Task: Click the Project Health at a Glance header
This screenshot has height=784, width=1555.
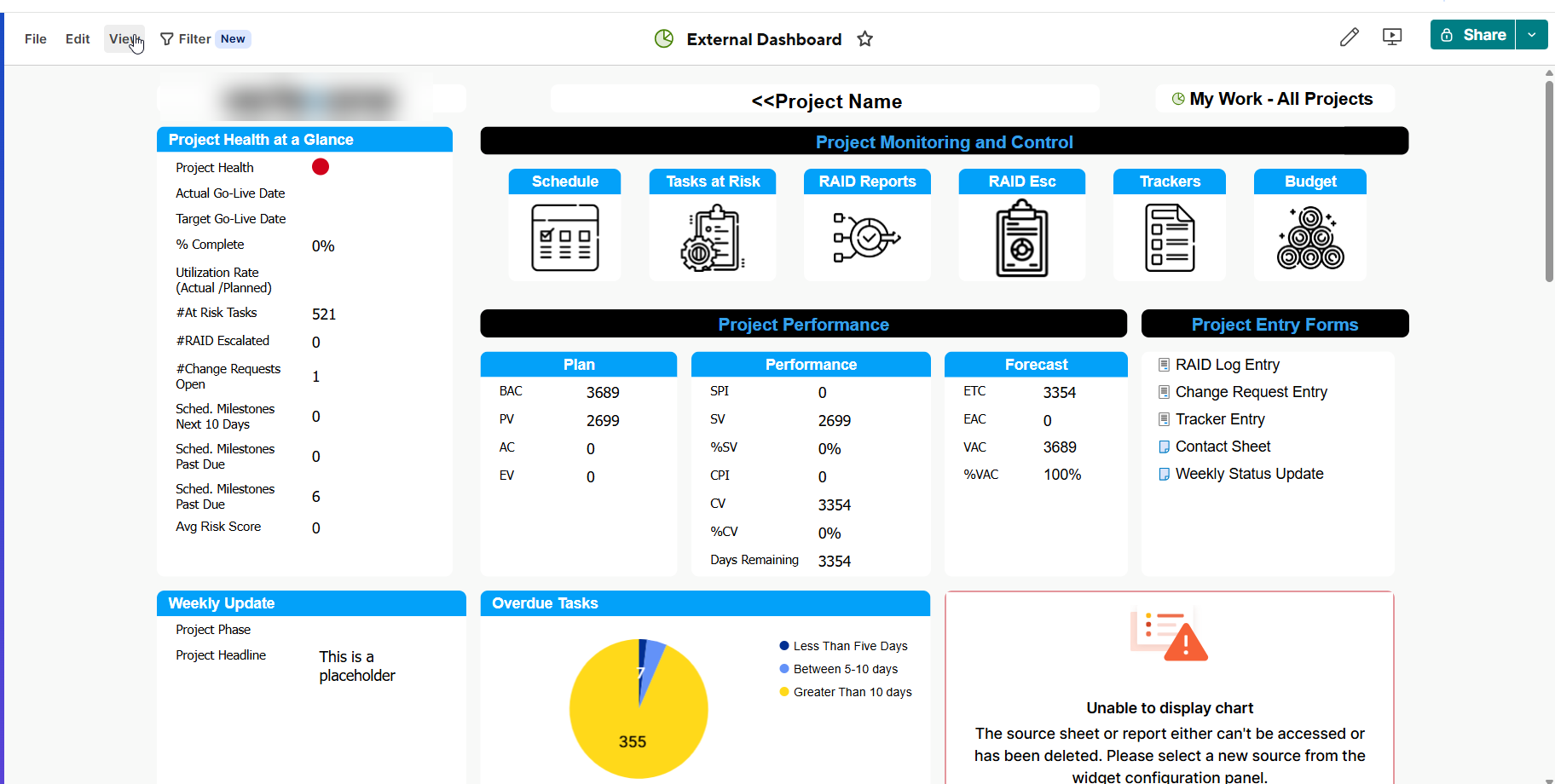Action: [304, 140]
